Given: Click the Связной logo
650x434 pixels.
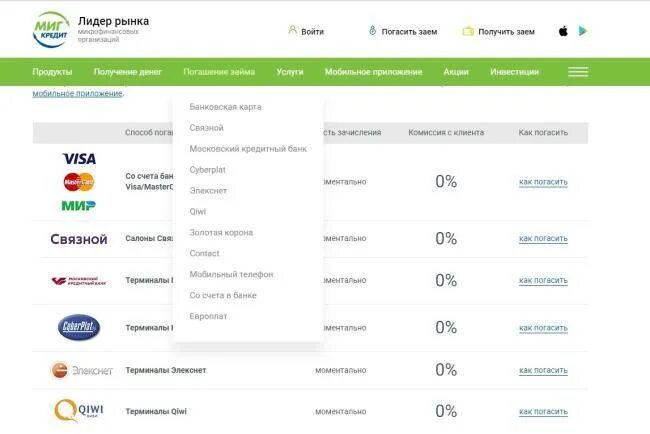Looking at the screenshot, I should (x=79, y=239).
